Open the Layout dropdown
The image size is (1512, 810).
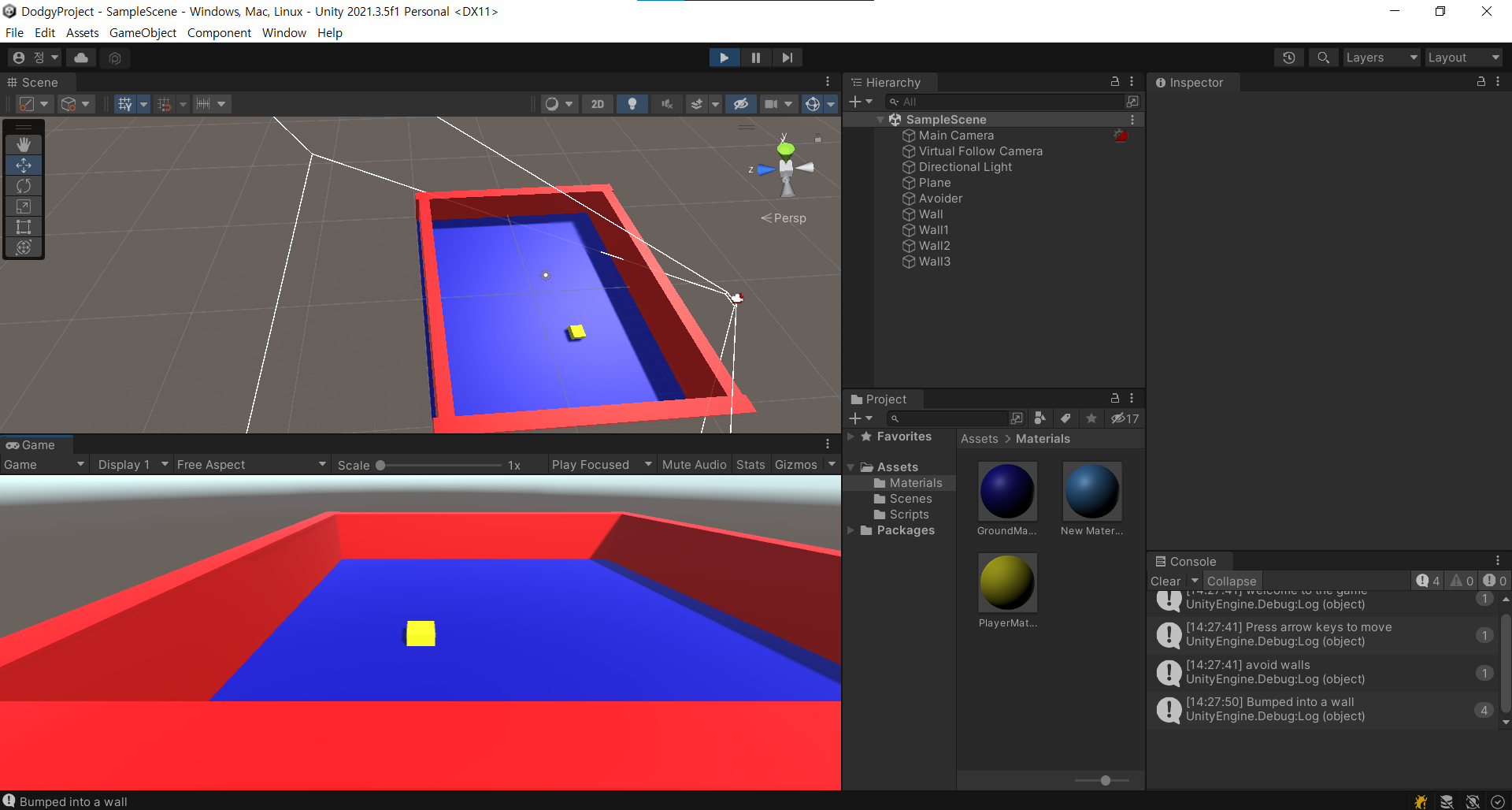[1463, 58]
